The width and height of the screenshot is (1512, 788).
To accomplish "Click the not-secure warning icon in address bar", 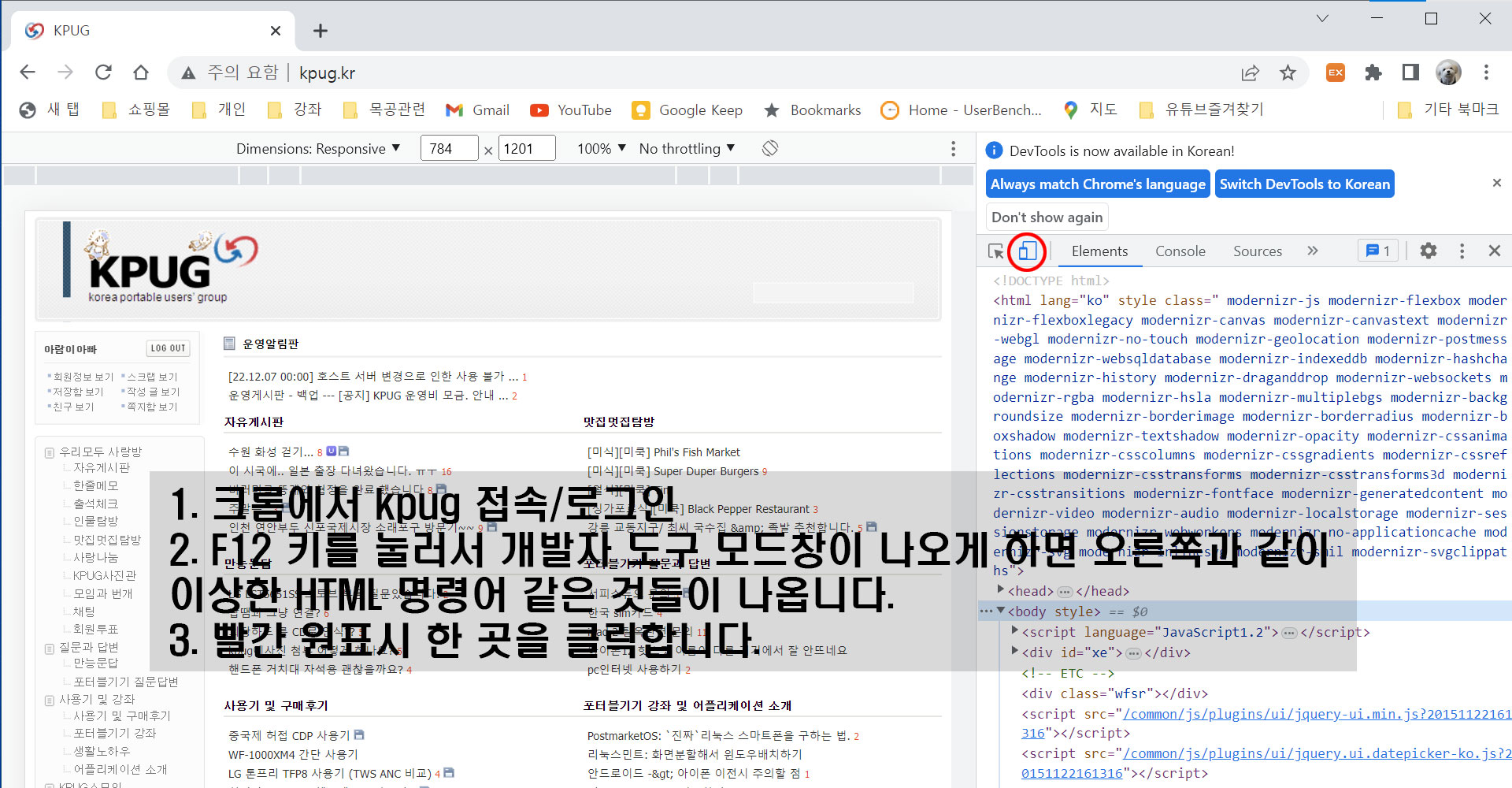I will [x=188, y=72].
